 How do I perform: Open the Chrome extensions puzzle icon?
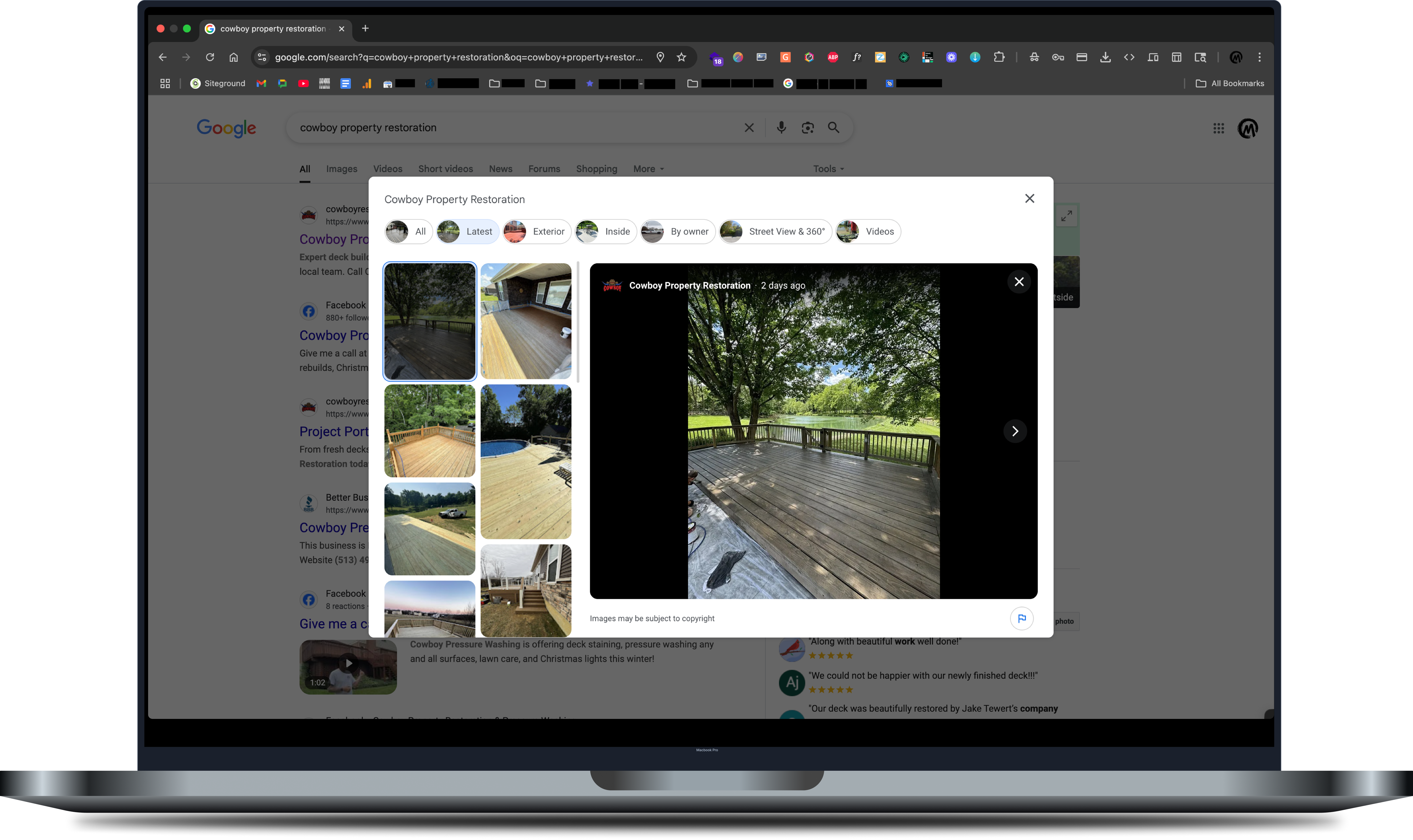[x=999, y=57]
